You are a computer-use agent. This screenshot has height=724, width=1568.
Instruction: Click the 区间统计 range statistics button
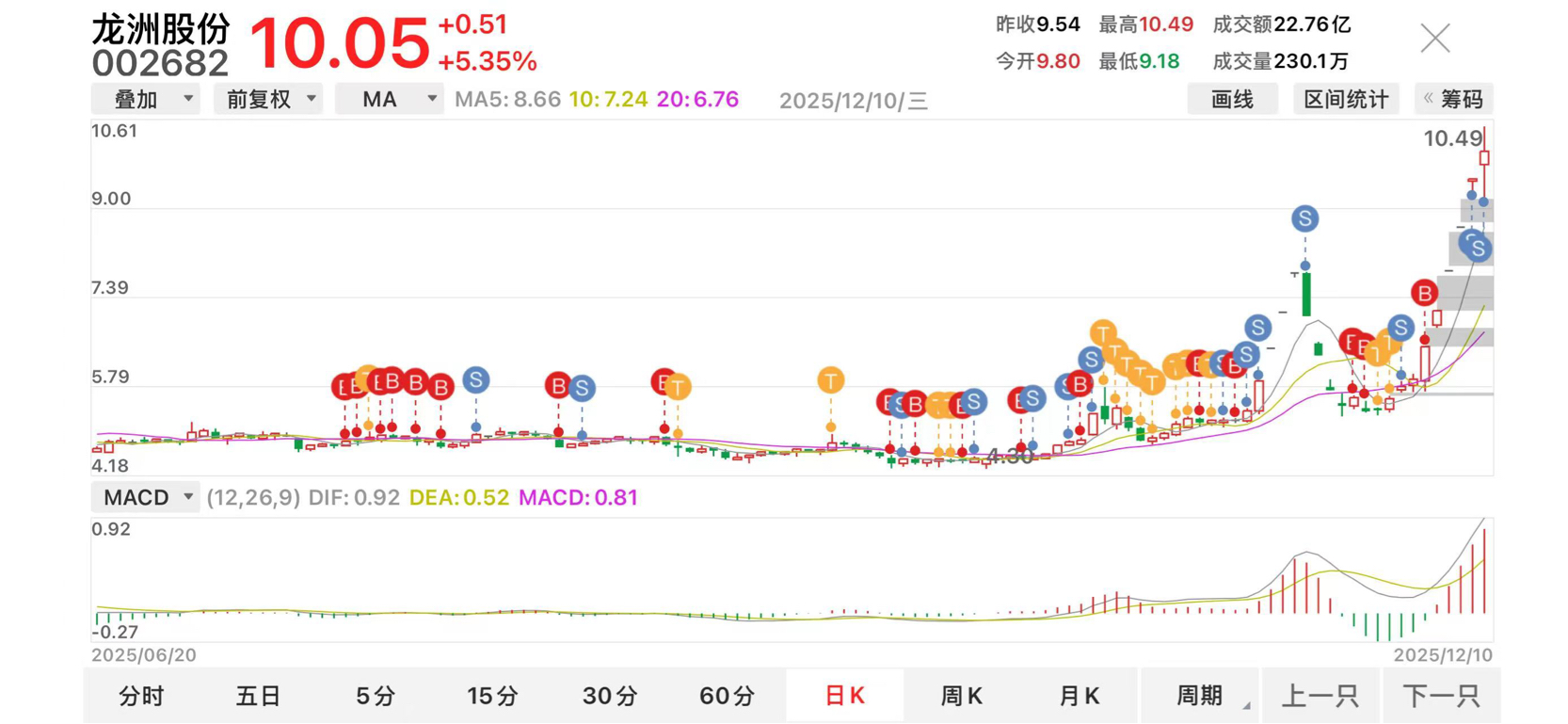1346,99
